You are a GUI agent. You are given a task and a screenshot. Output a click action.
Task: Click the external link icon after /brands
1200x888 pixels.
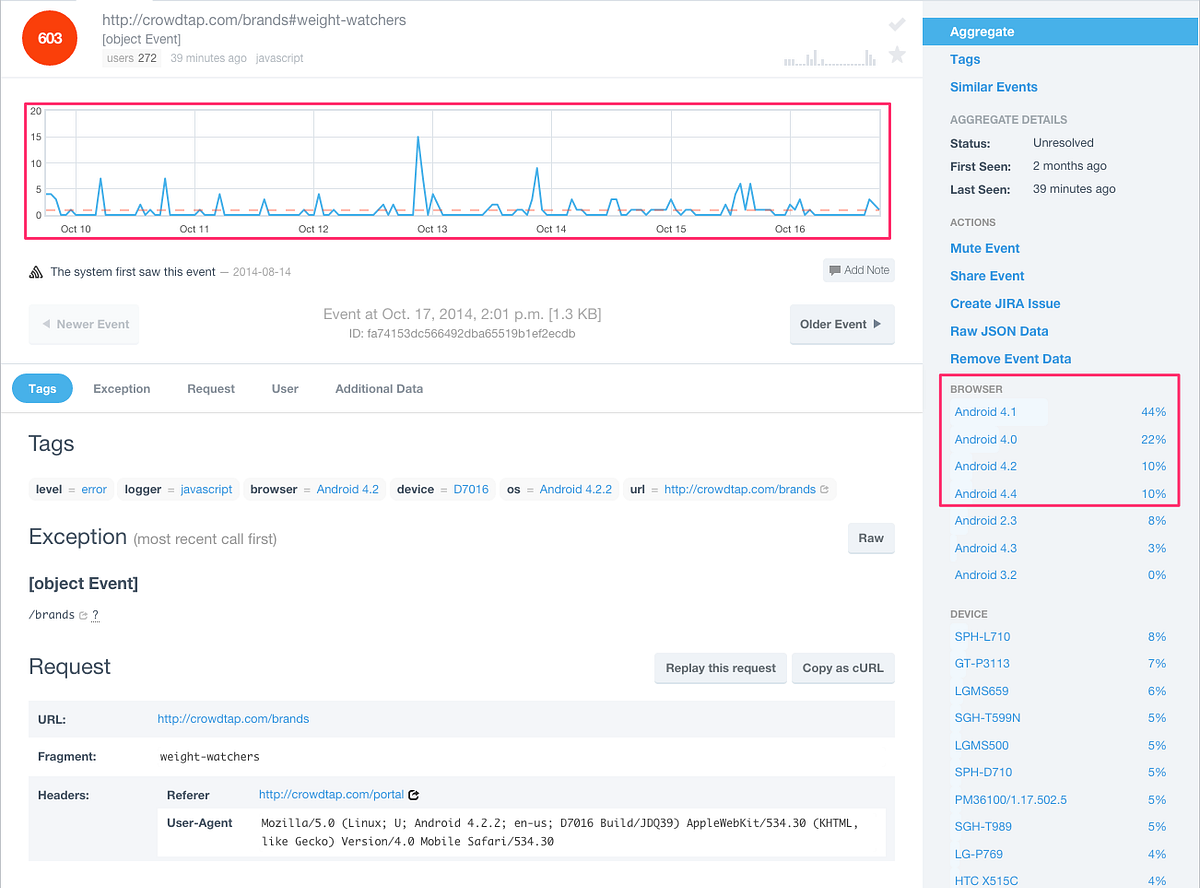[x=83, y=615]
